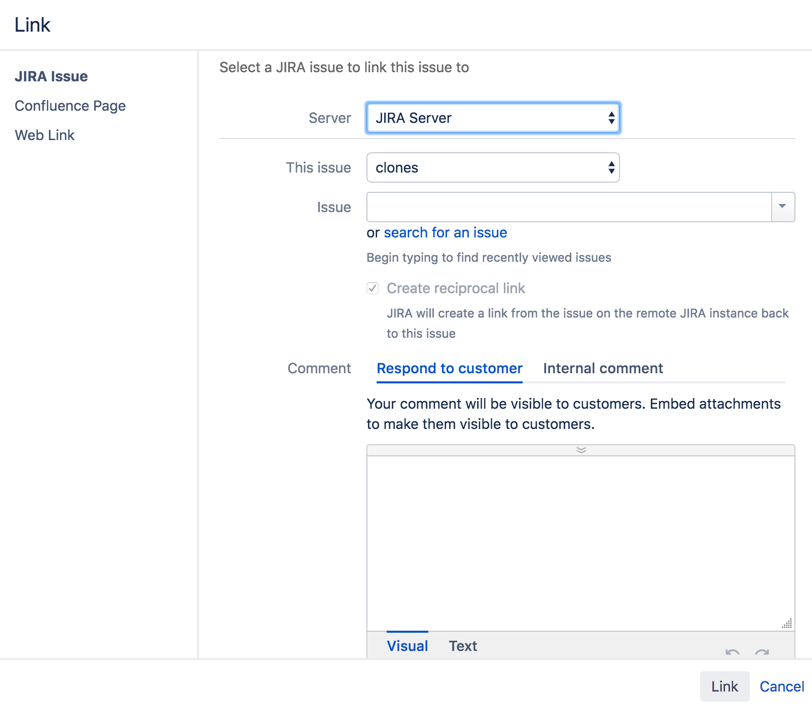
Task: Toggle the Create reciprocal link checkbox
Action: [x=371, y=288]
